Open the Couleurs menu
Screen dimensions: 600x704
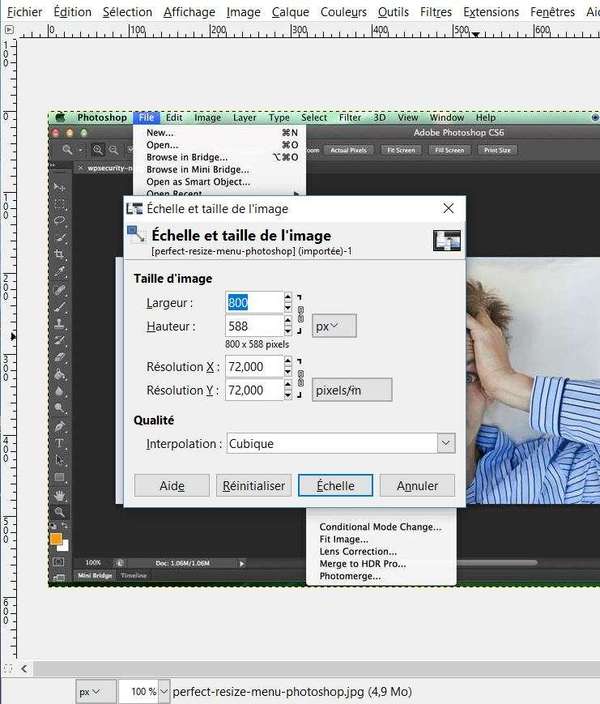(343, 12)
